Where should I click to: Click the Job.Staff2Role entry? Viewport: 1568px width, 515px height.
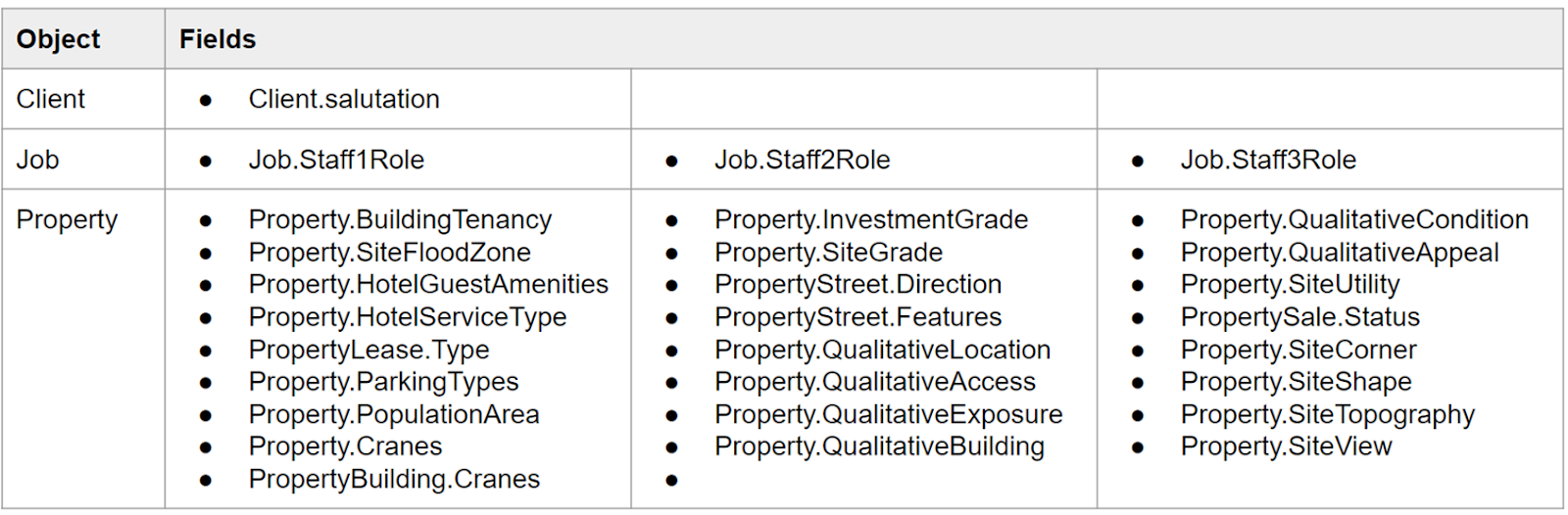(x=802, y=160)
